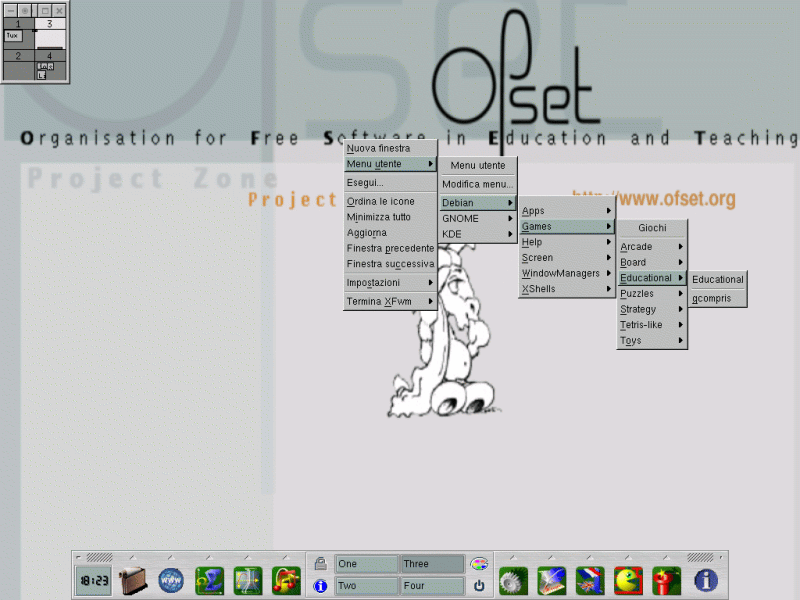Open the popup arrow above the music icon

click(x=286, y=558)
